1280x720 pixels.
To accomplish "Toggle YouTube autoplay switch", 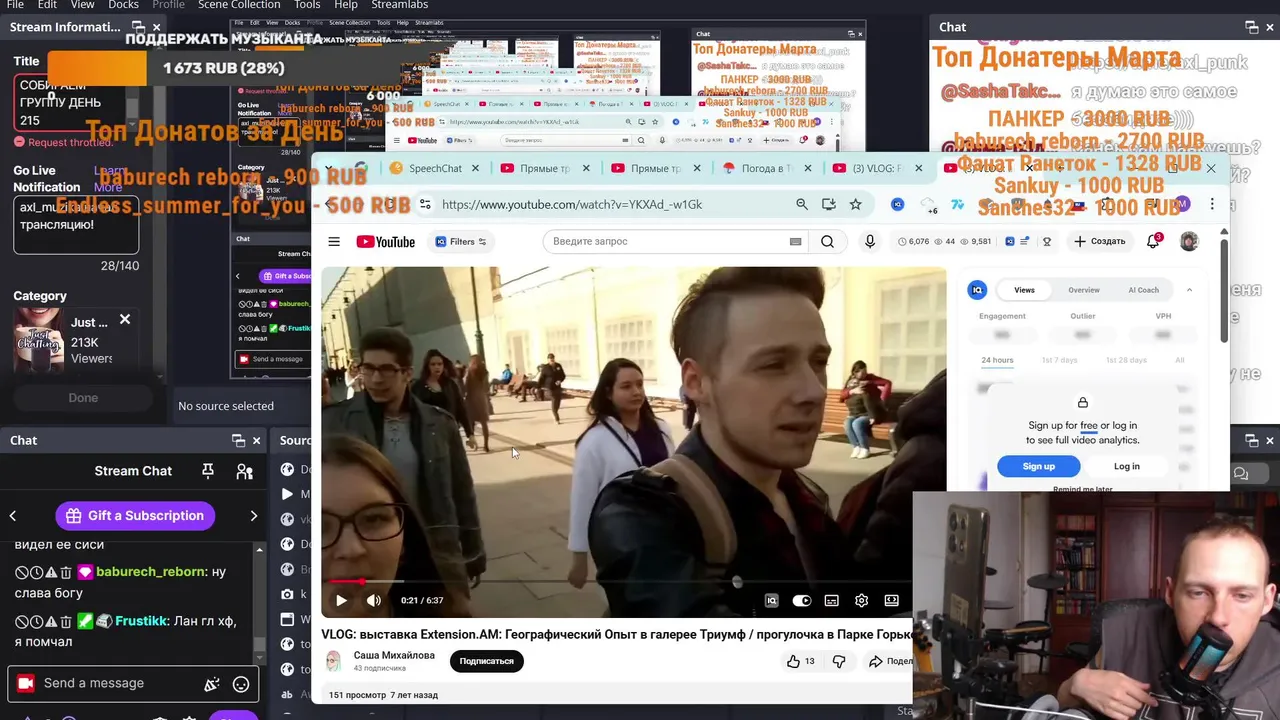I will pos(801,600).
